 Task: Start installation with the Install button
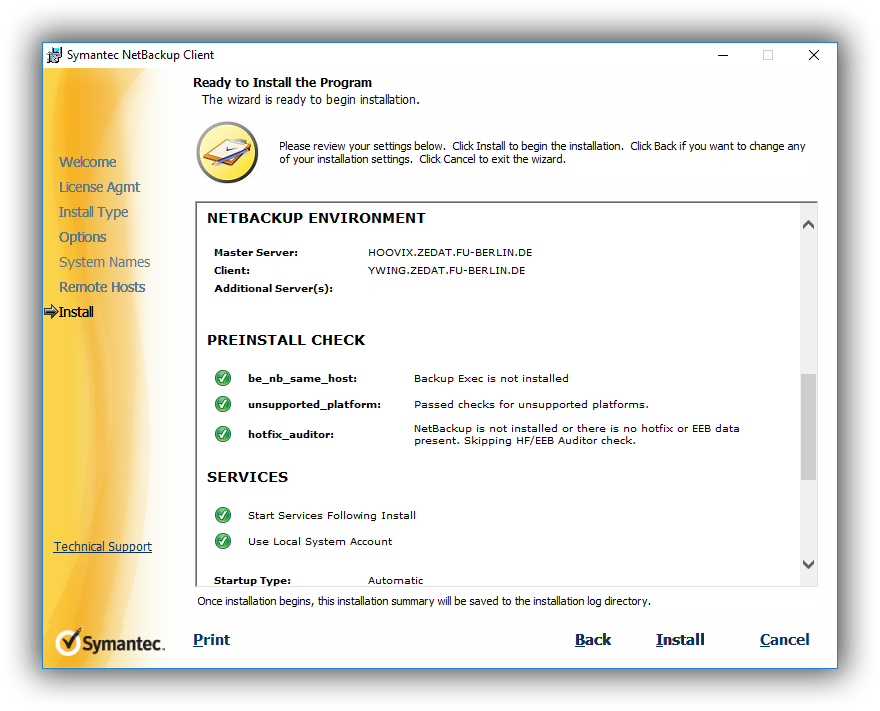click(680, 640)
